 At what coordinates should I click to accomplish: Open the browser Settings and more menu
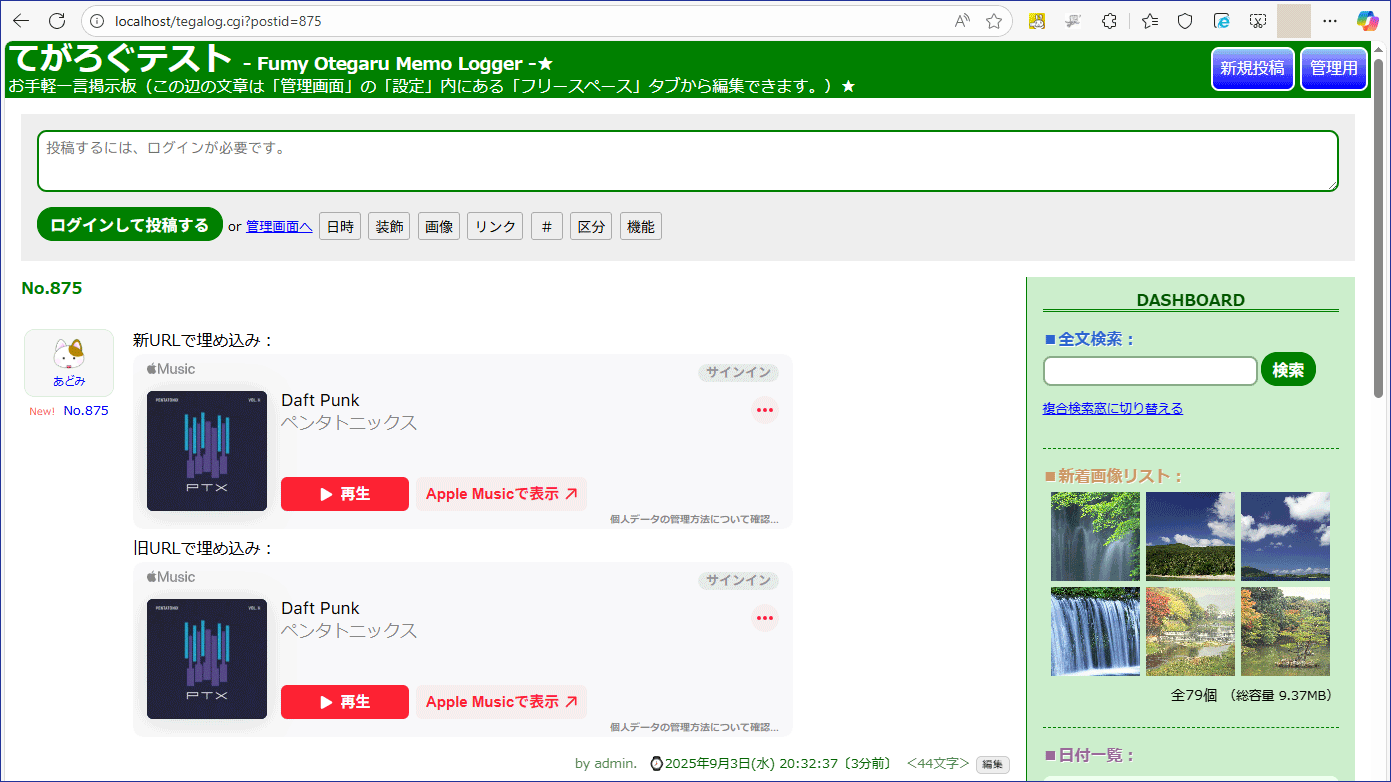[1329, 21]
